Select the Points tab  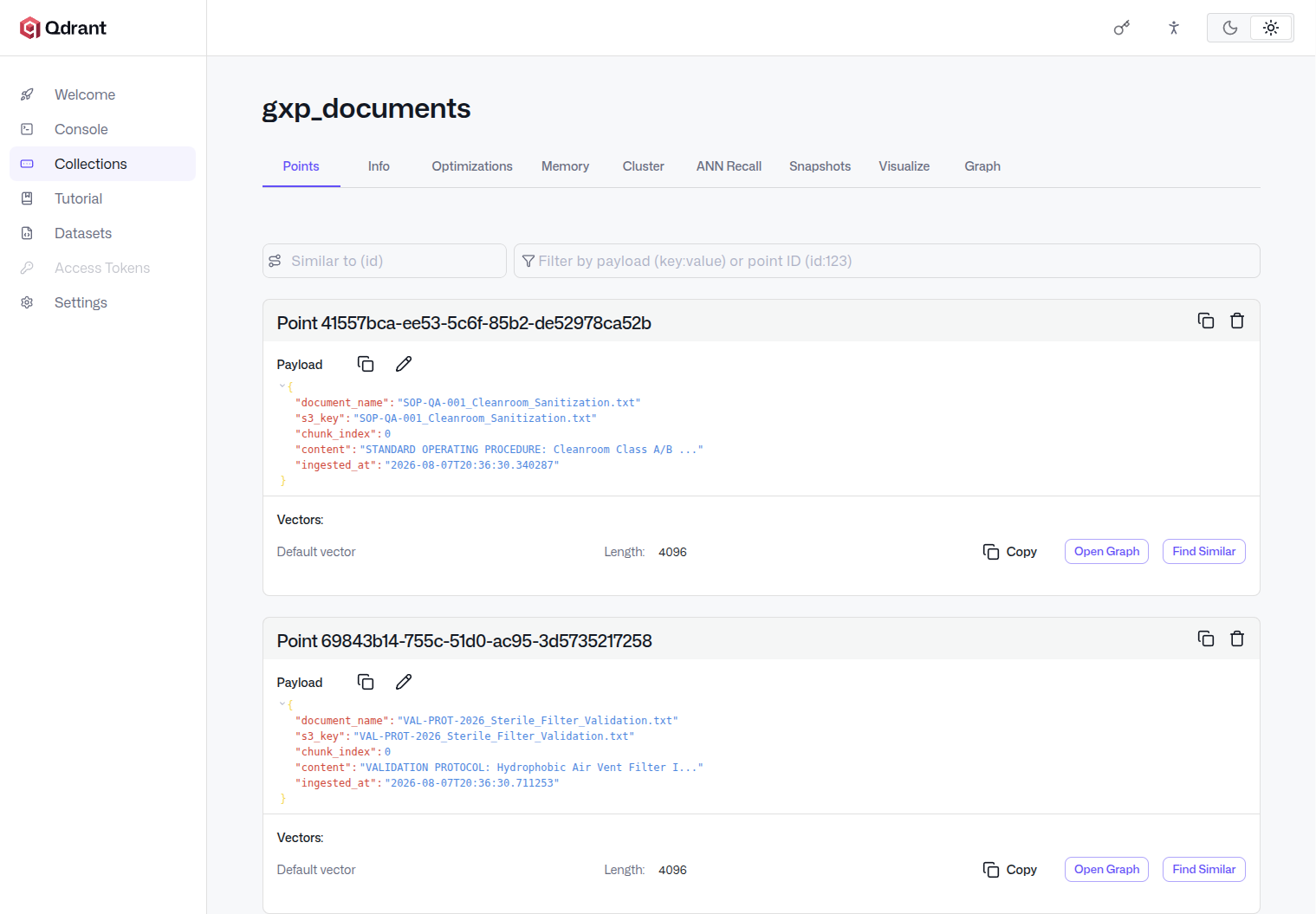coord(301,166)
